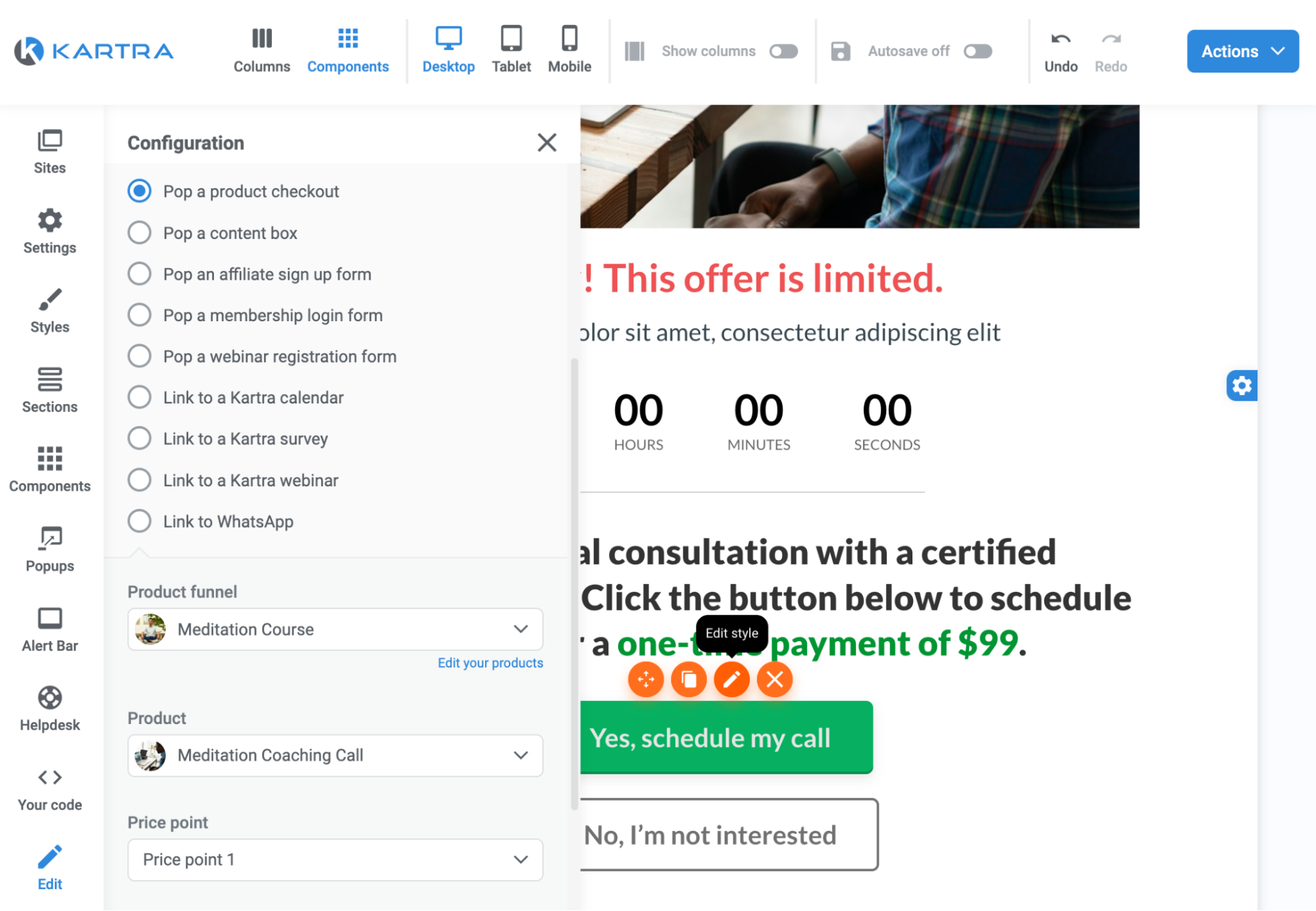Switch to Mobile view
The image size is (1316, 911).
(x=569, y=50)
